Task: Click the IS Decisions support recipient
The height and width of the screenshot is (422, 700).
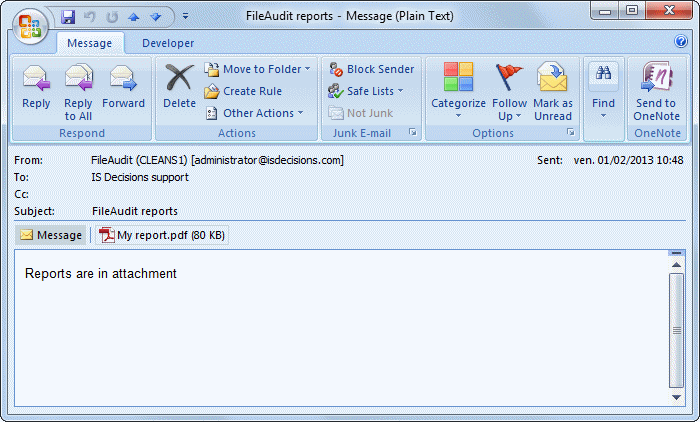Action: pos(140,177)
